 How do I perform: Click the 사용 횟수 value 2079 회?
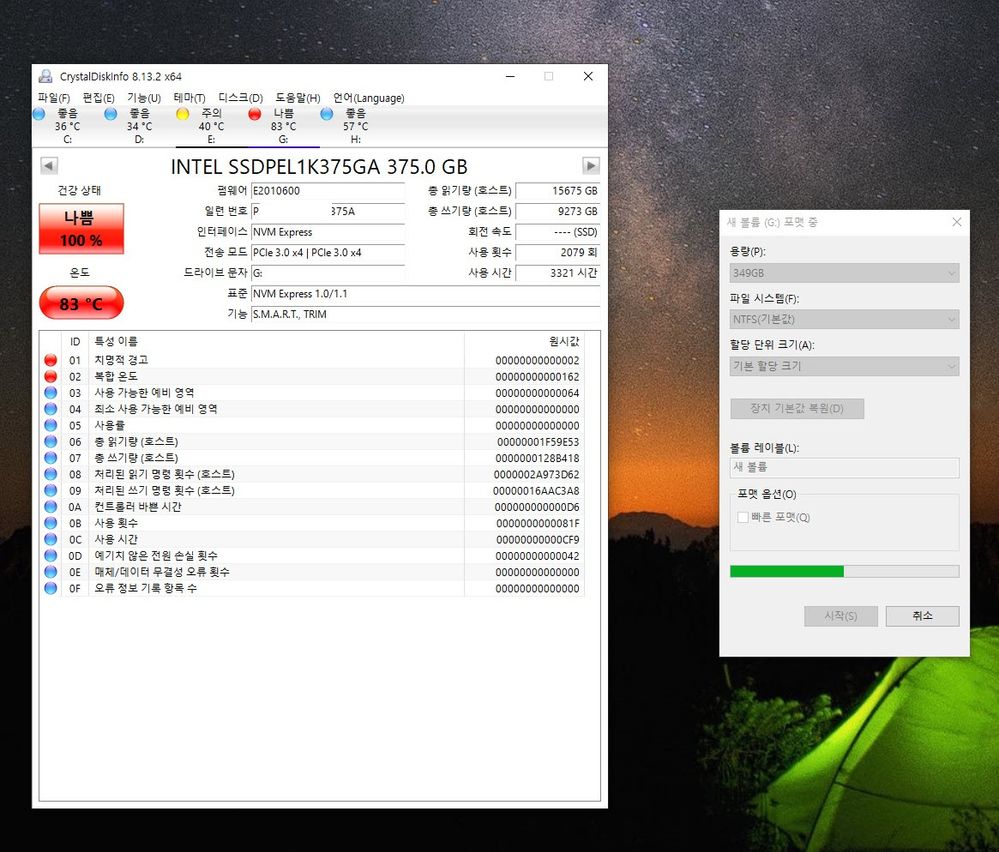557,252
